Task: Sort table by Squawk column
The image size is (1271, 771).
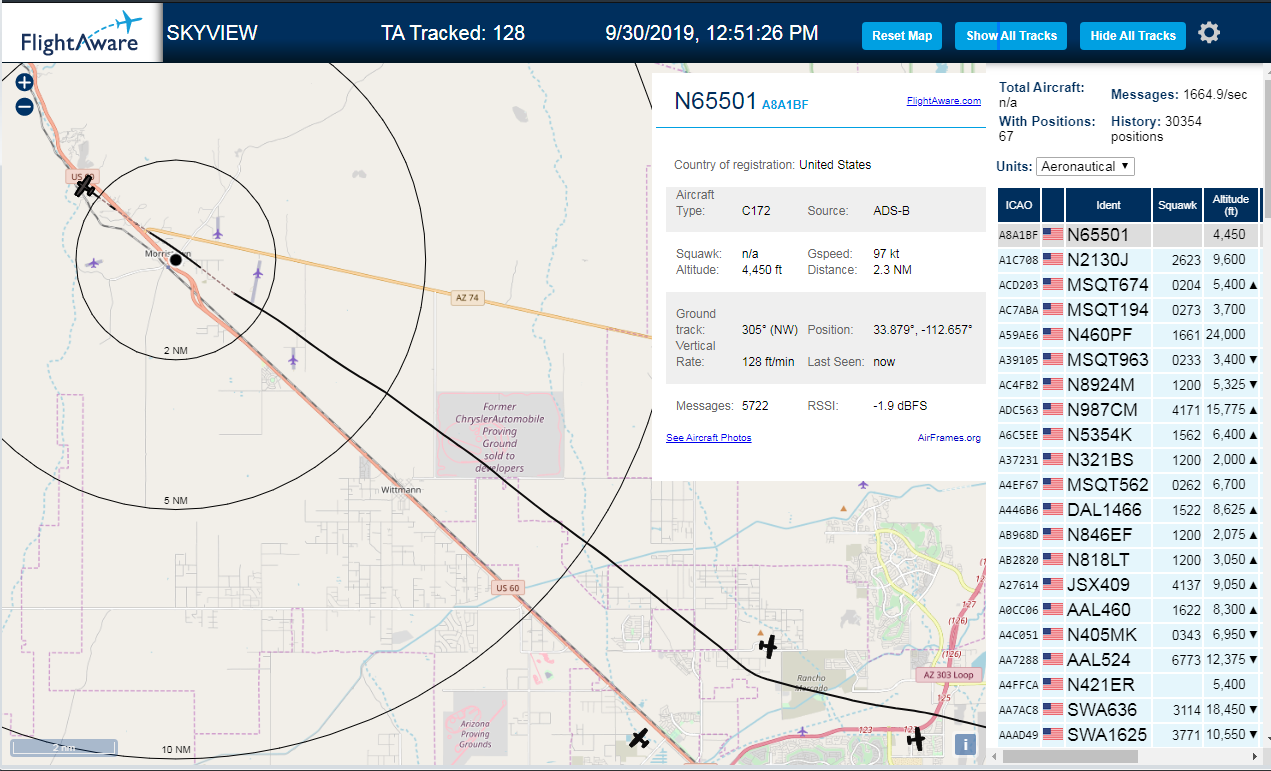Action: coord(1176,205)
